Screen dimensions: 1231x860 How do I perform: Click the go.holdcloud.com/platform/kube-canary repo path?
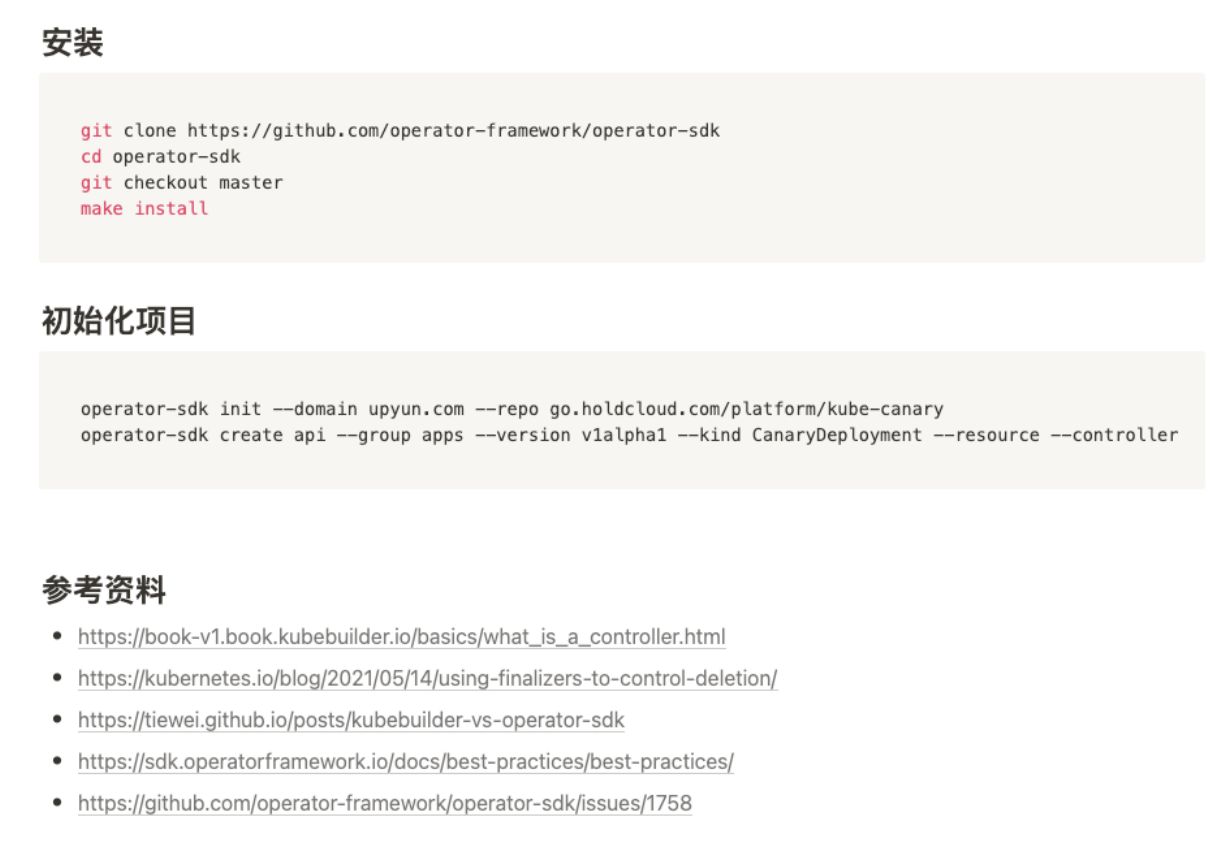click(x=746, y=409)
